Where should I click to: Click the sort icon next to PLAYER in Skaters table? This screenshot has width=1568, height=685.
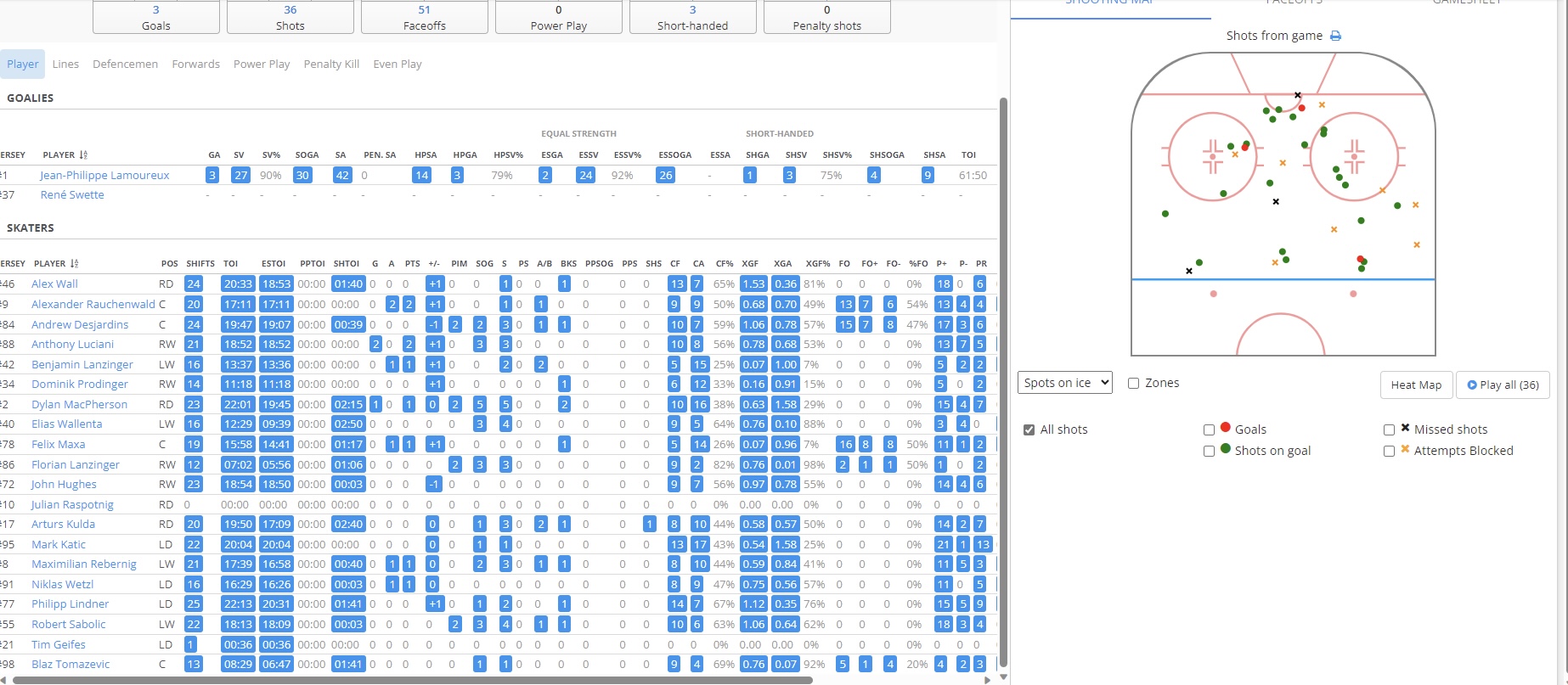coord(75,264)
